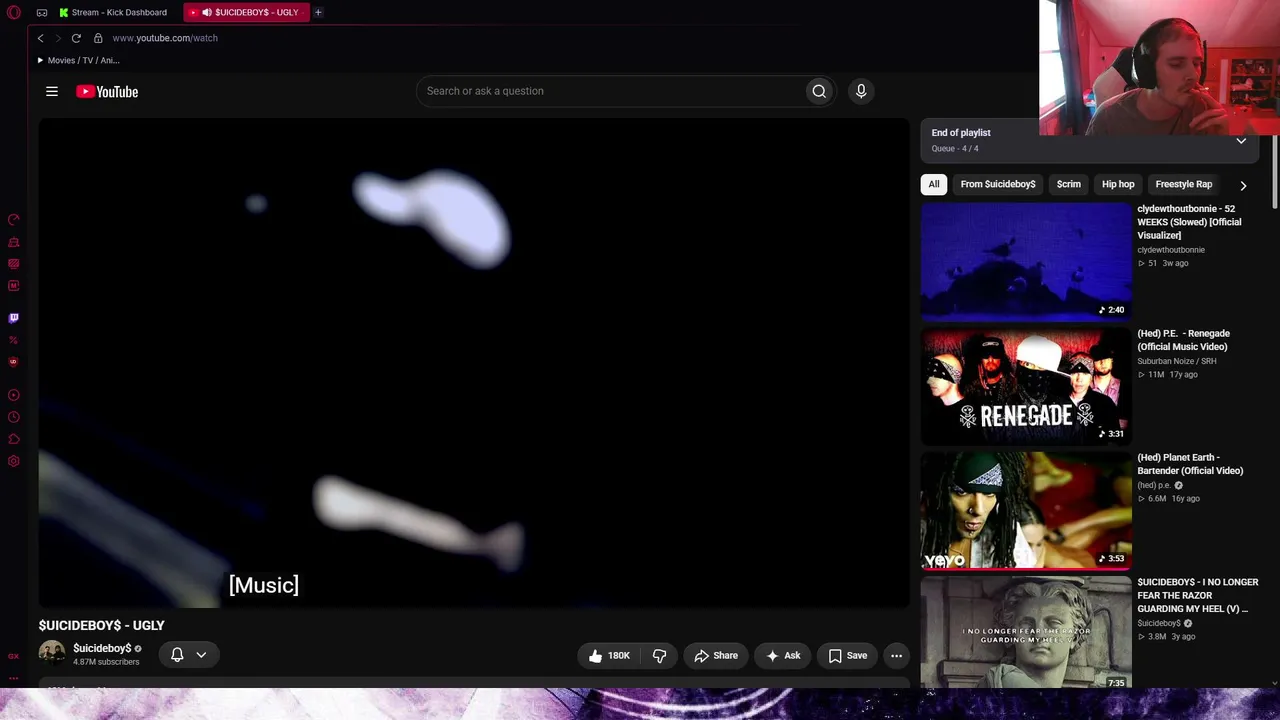This screenshot has height=720, width=1280.
Task: Click the statue thumbnail with 7:35 duration
Action: (x=1026, y=632)
